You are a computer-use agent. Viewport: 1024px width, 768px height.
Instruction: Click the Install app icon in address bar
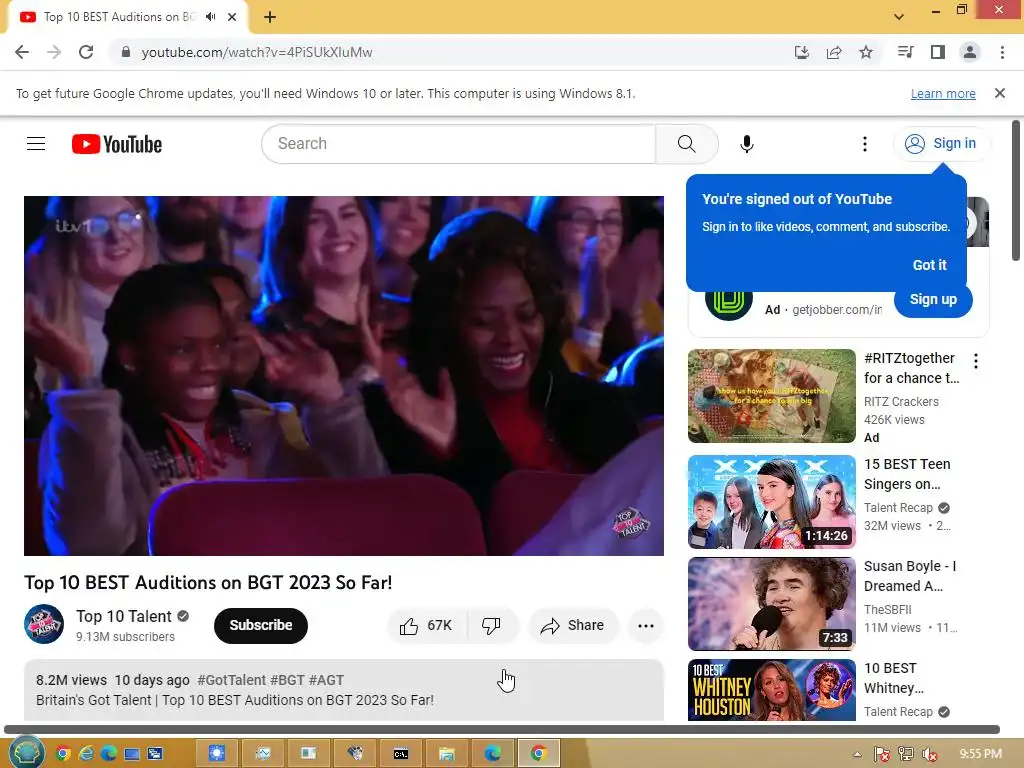801,52
